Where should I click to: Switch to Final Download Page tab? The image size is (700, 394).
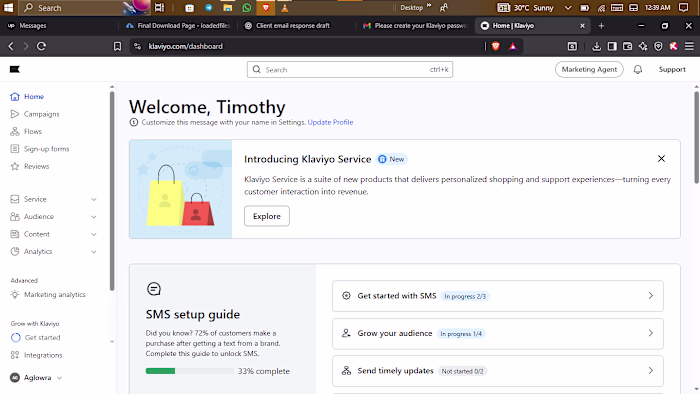pyautogui.click(x=179, y=26)
